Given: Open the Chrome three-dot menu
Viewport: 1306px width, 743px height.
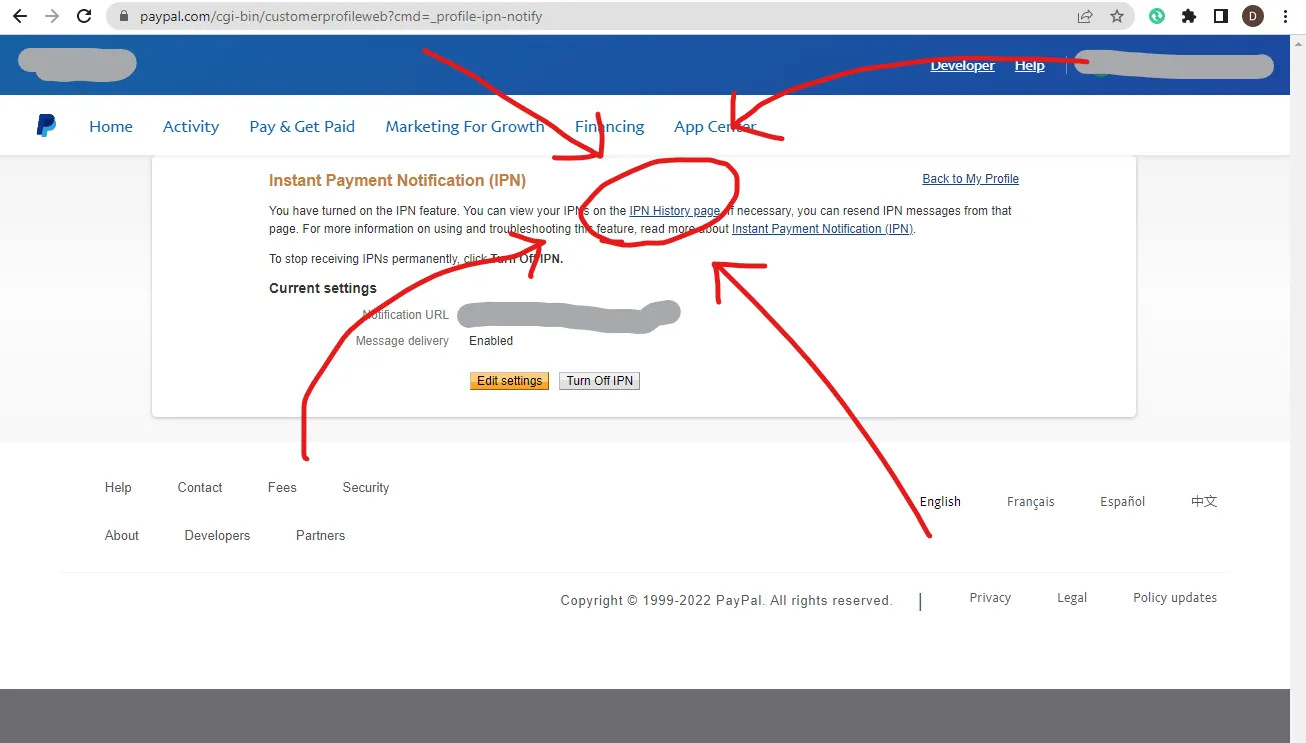Looking at the screenshot, I should (x=1286, y=16).
